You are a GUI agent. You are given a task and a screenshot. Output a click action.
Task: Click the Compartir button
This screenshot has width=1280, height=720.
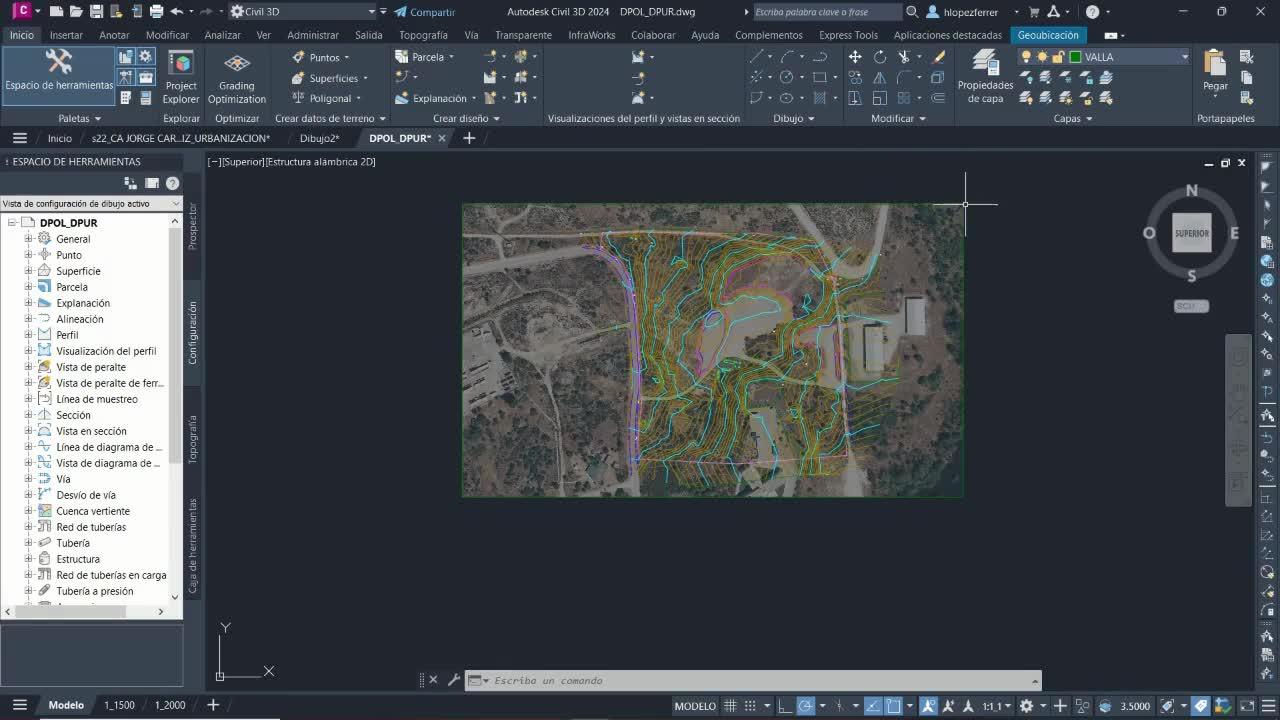[x=425, y=12]
